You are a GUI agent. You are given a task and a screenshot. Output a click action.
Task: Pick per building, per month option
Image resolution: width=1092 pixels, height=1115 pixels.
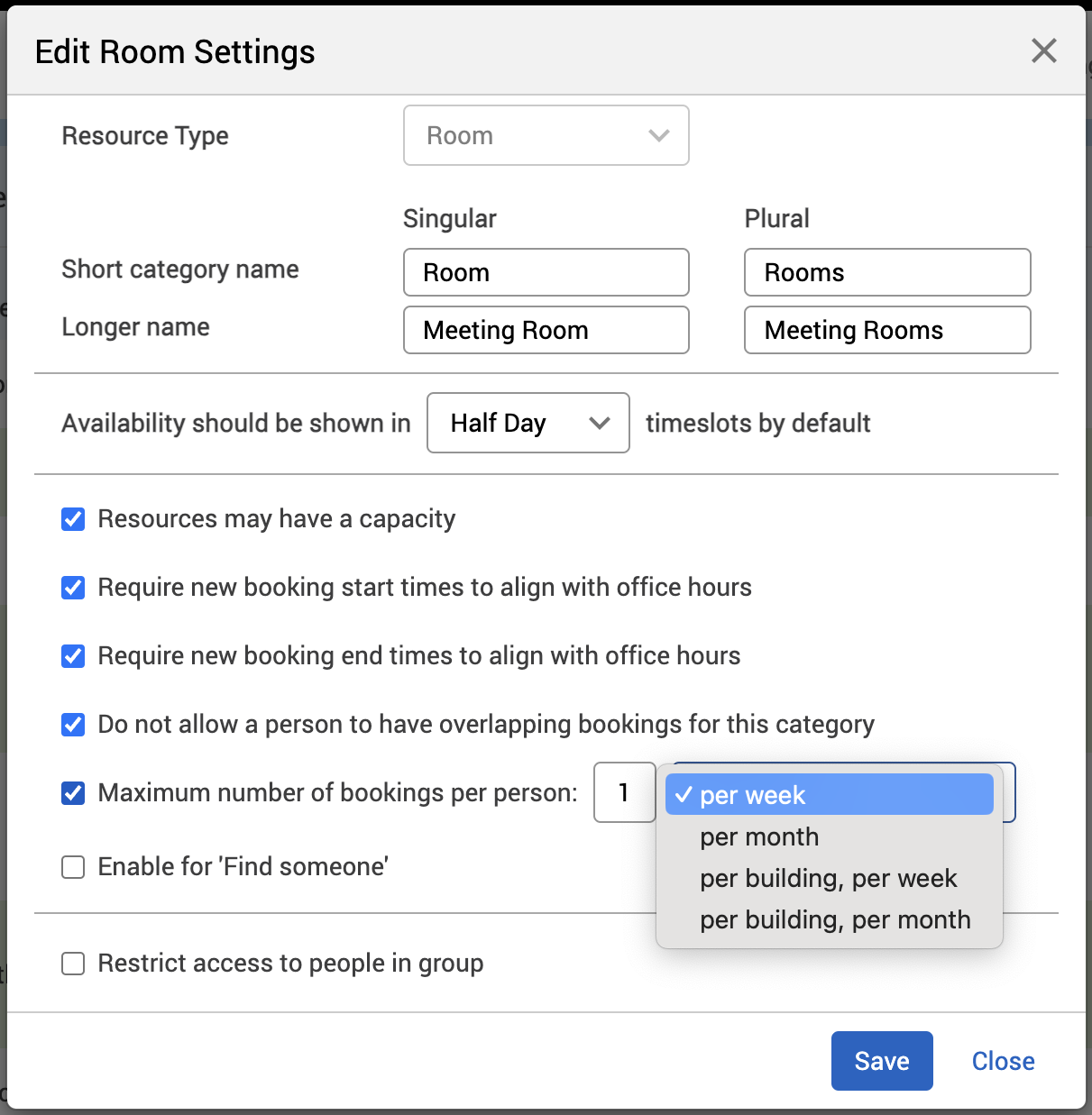point(835,919)
